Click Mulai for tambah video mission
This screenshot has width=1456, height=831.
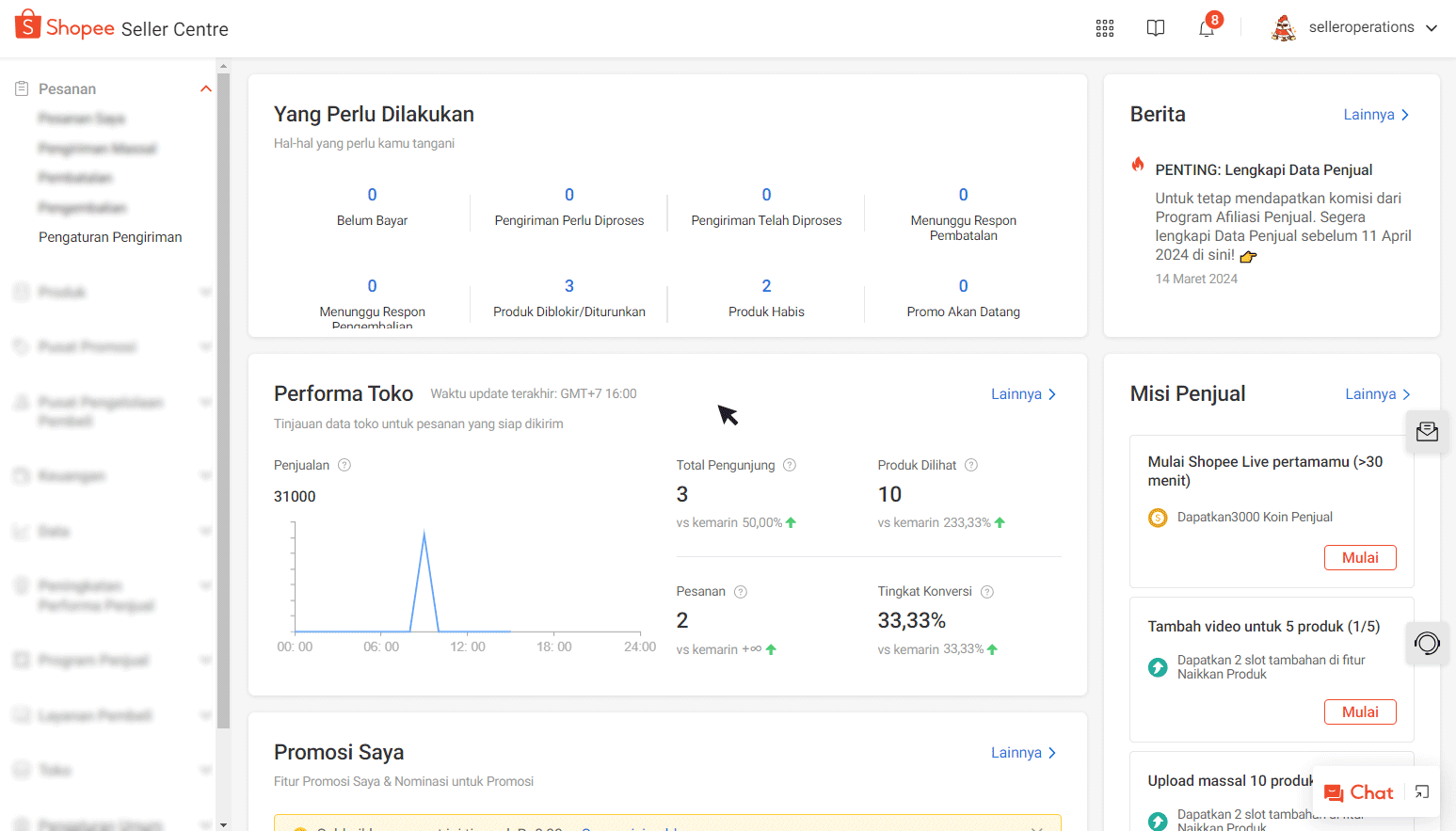tap(1360, 711)
